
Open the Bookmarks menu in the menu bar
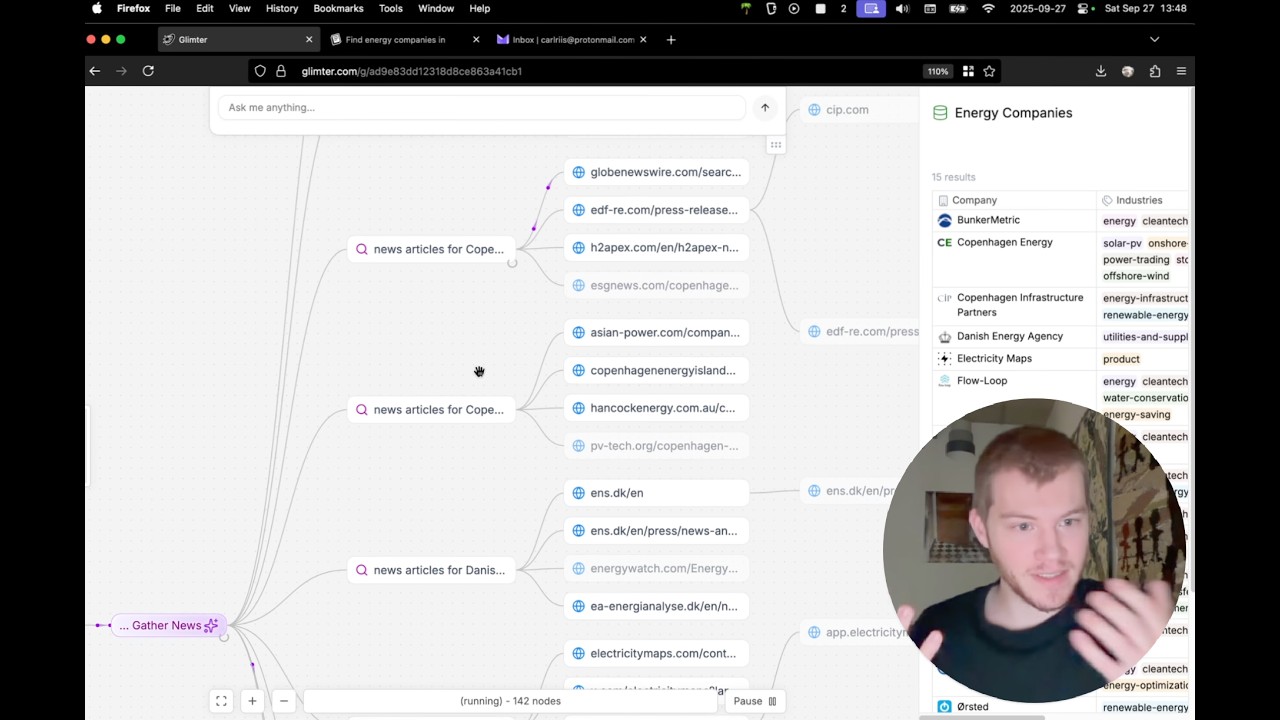click(338, 9)
